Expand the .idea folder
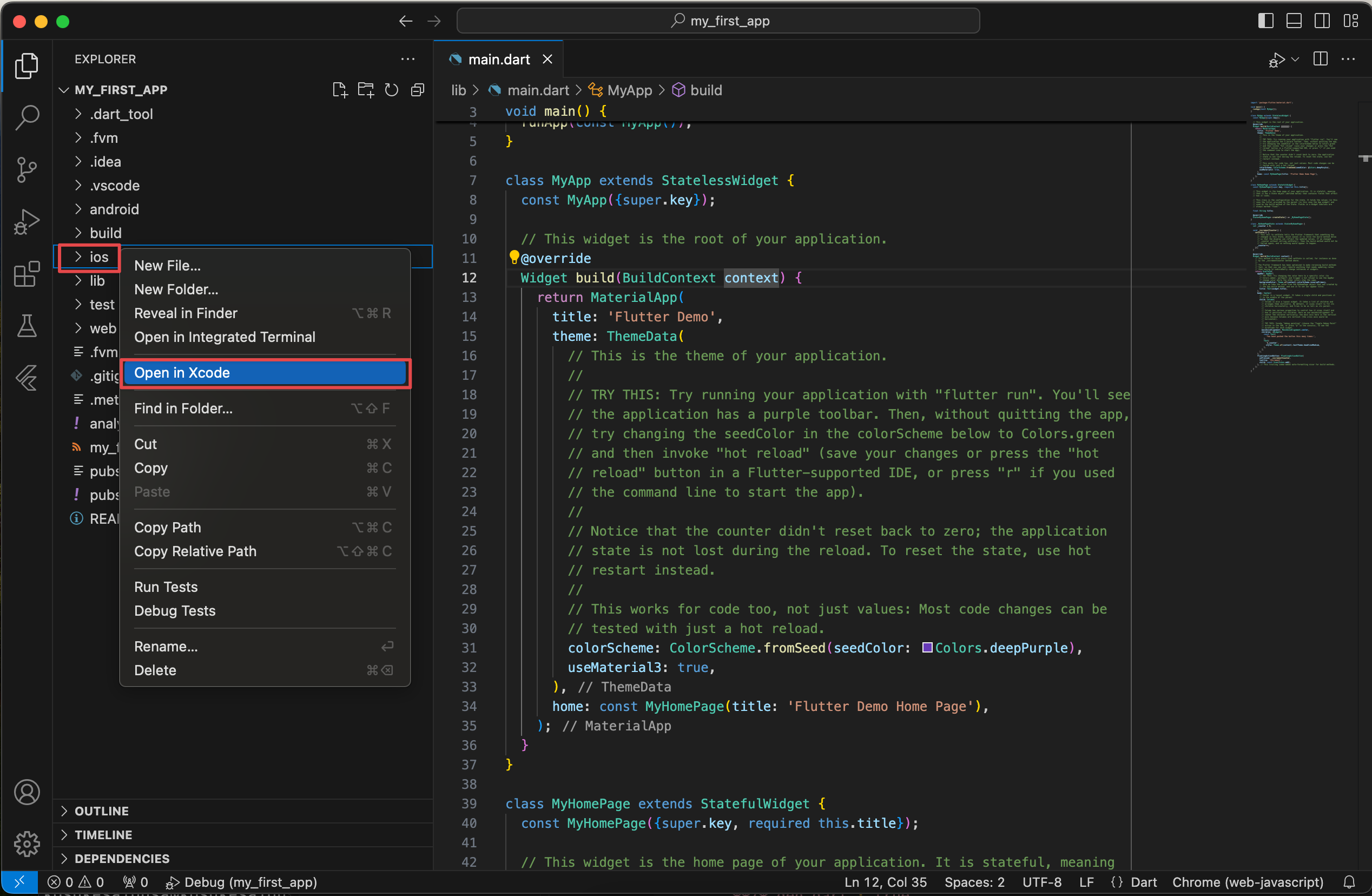The width and height of the screenshot is (1372, 896). tap(78, 161)
